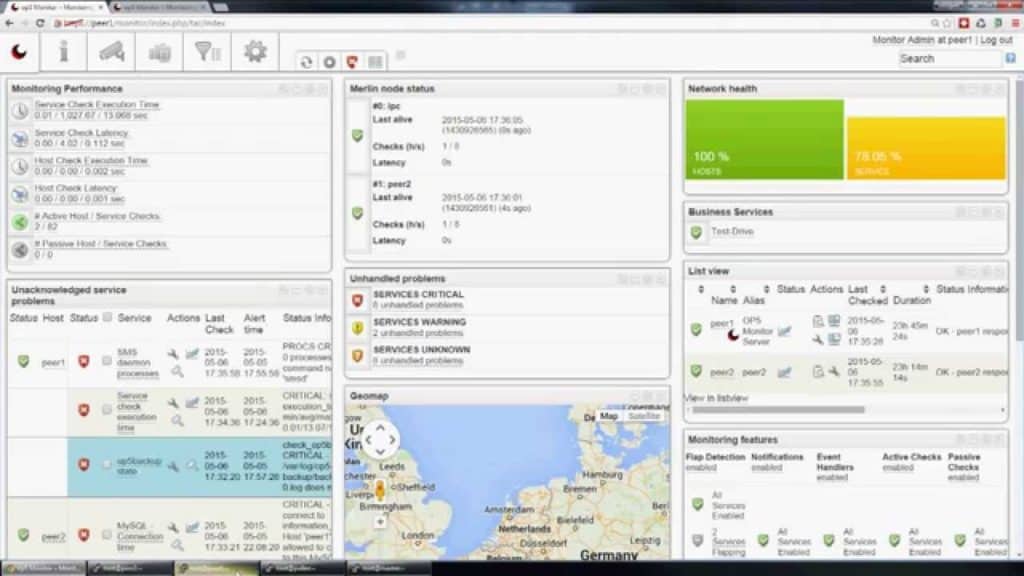
Task: Open the Configuration gear menu icon
Action: point(255,52)
